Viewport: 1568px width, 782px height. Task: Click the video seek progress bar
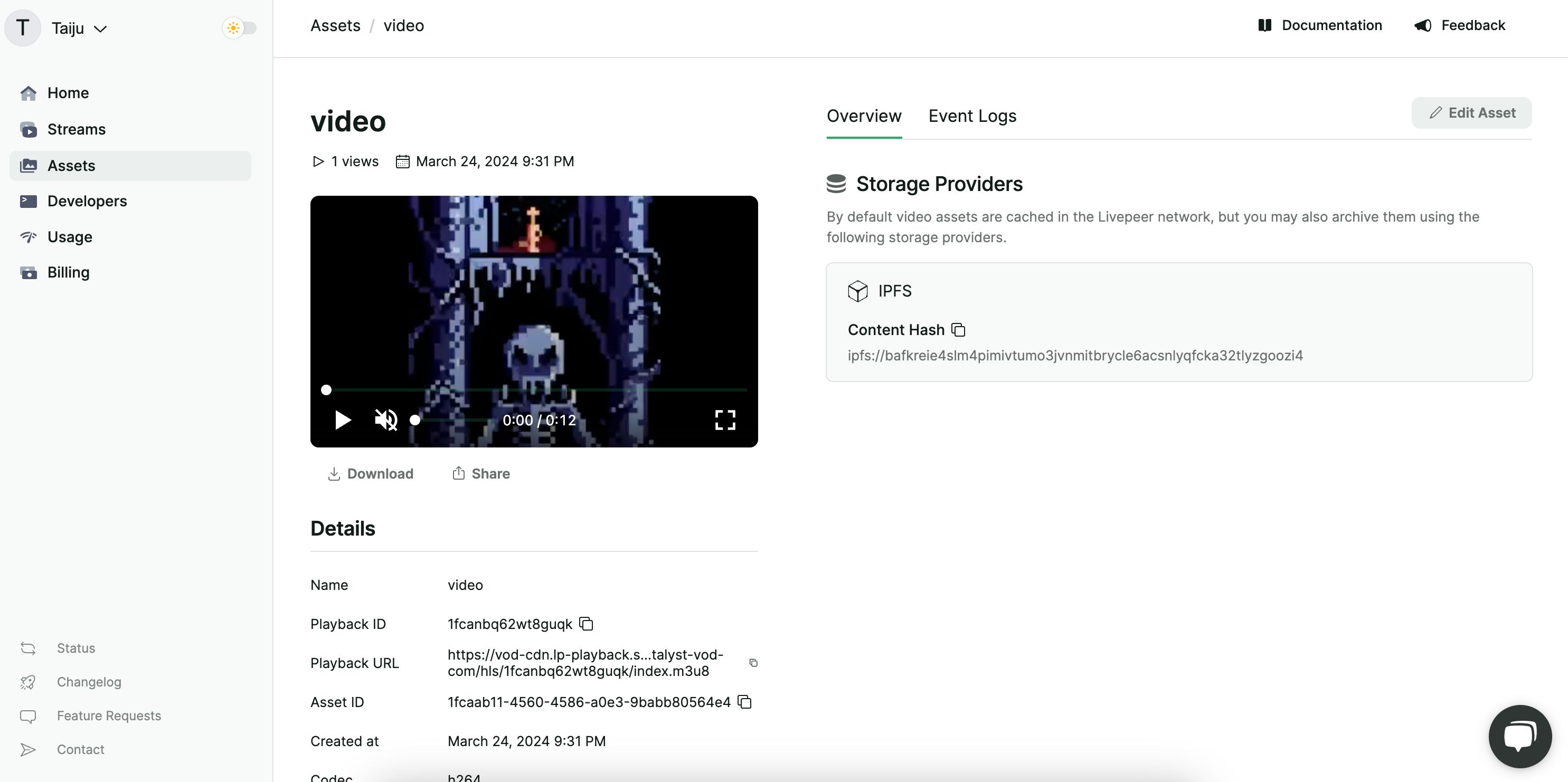click(534, 390)
